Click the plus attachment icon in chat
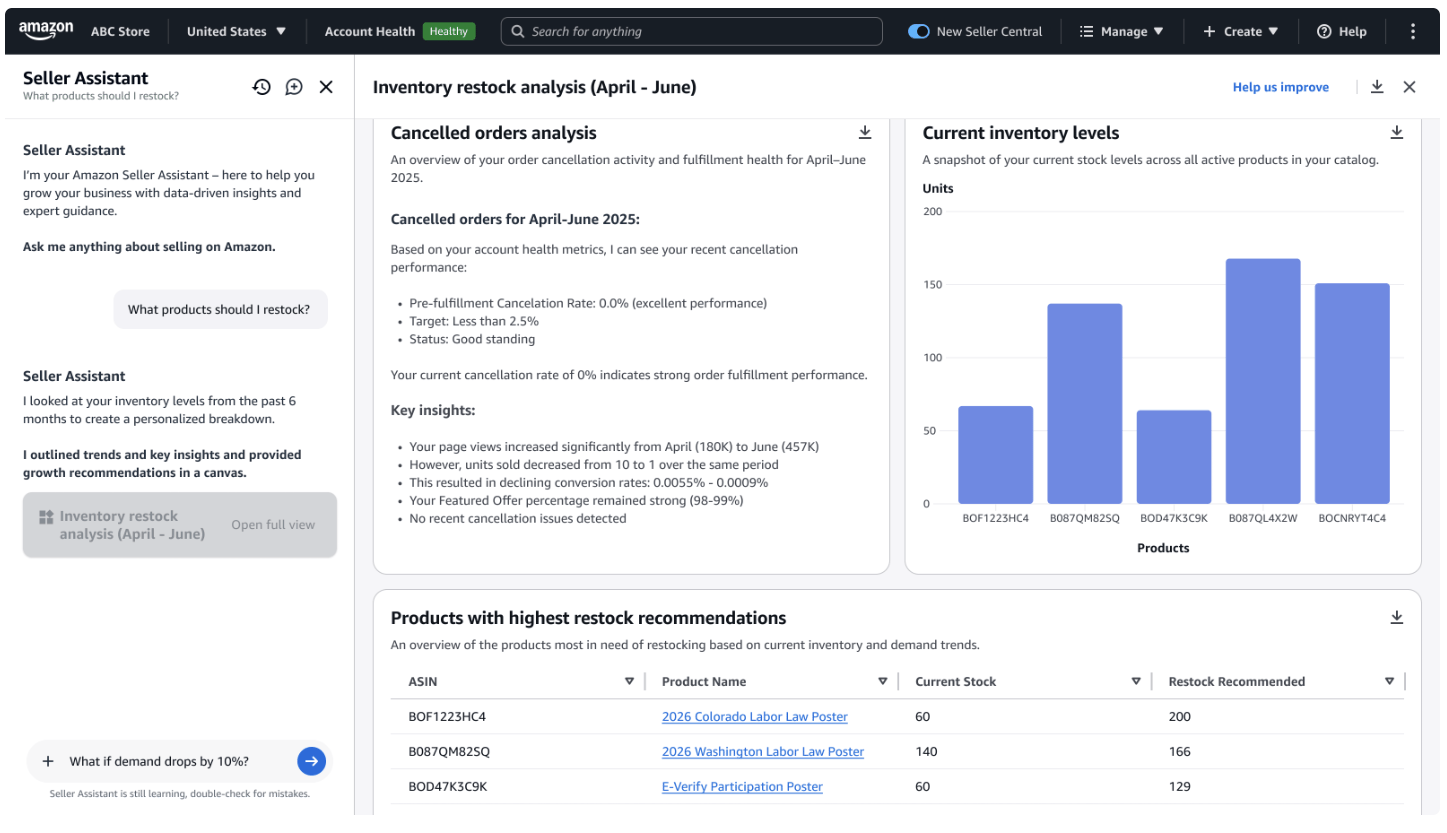The height and width of the screenshot is (833, 1447). pos(48,761)
